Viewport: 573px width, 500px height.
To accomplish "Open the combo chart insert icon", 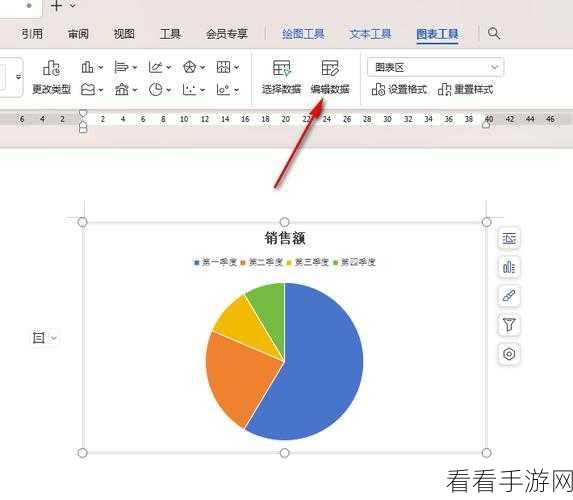I will (223, 89).
